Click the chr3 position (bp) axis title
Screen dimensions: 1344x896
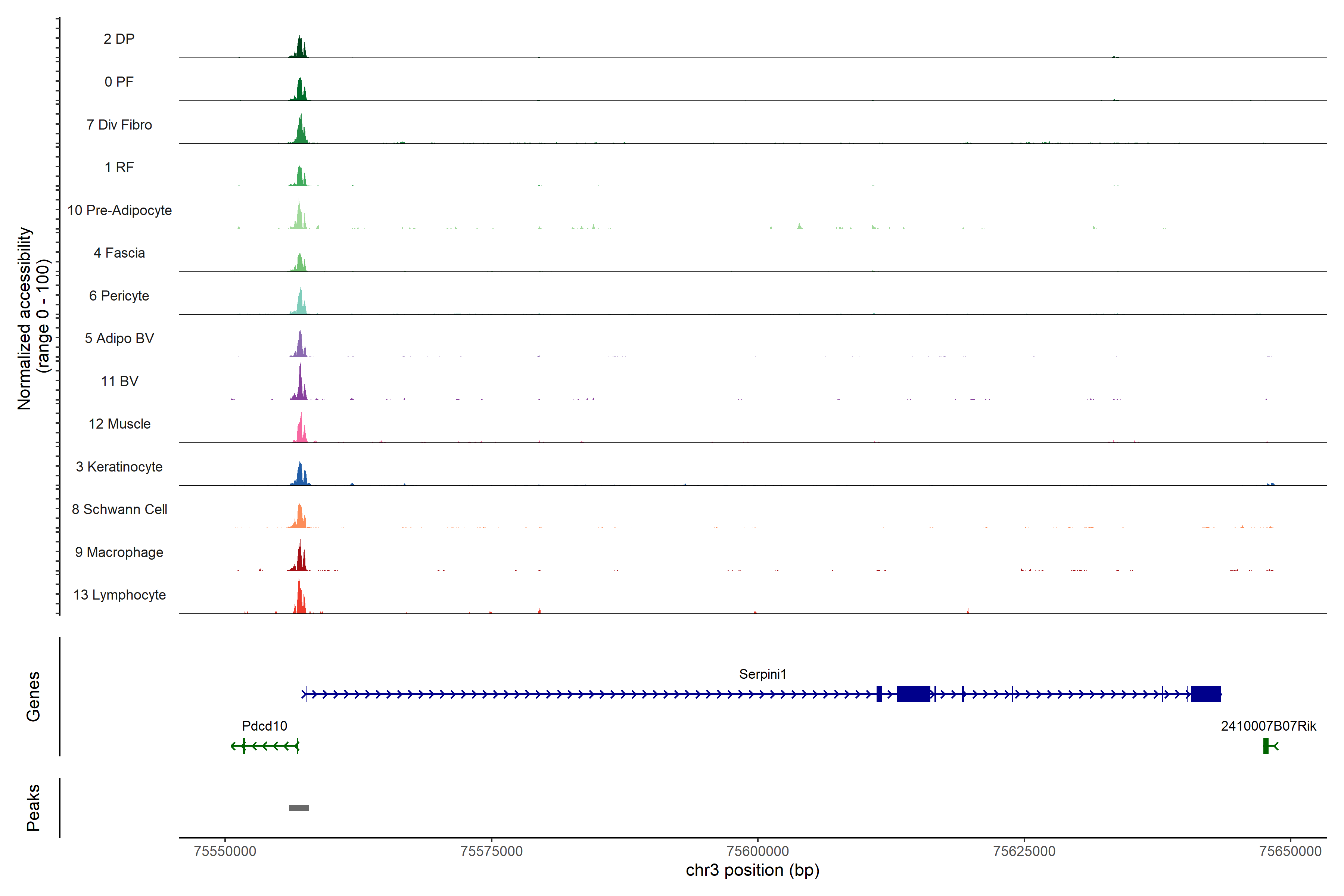click(752, 870)
